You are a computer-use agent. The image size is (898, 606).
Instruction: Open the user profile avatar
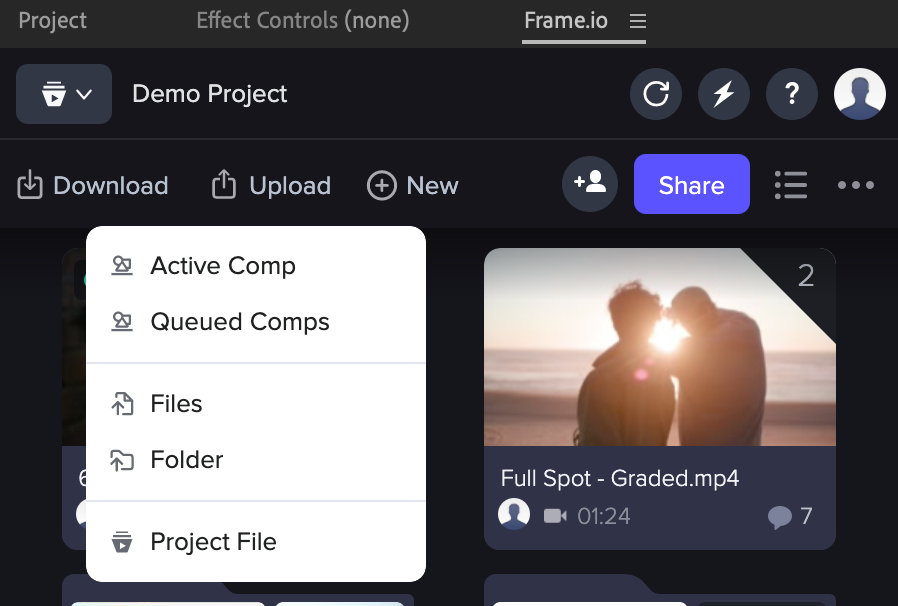(x=860, y=94)
